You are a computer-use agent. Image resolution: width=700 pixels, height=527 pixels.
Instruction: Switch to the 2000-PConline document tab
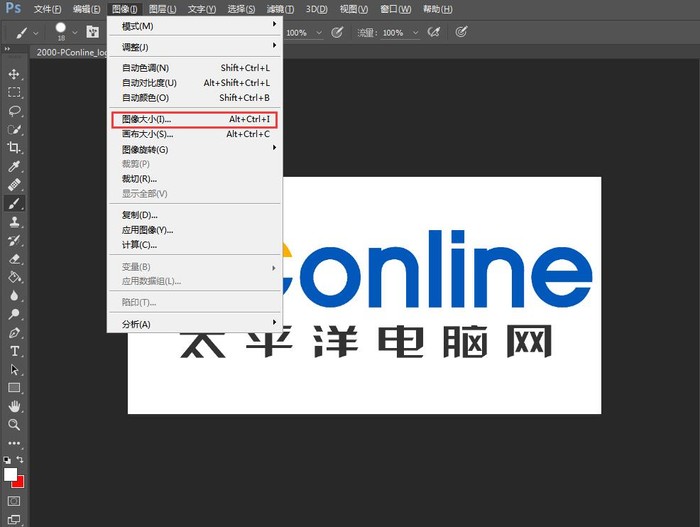point(71,52)
